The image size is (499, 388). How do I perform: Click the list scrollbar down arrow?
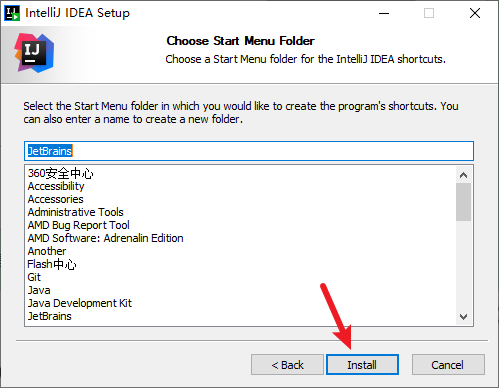click(x=463, y=316)
